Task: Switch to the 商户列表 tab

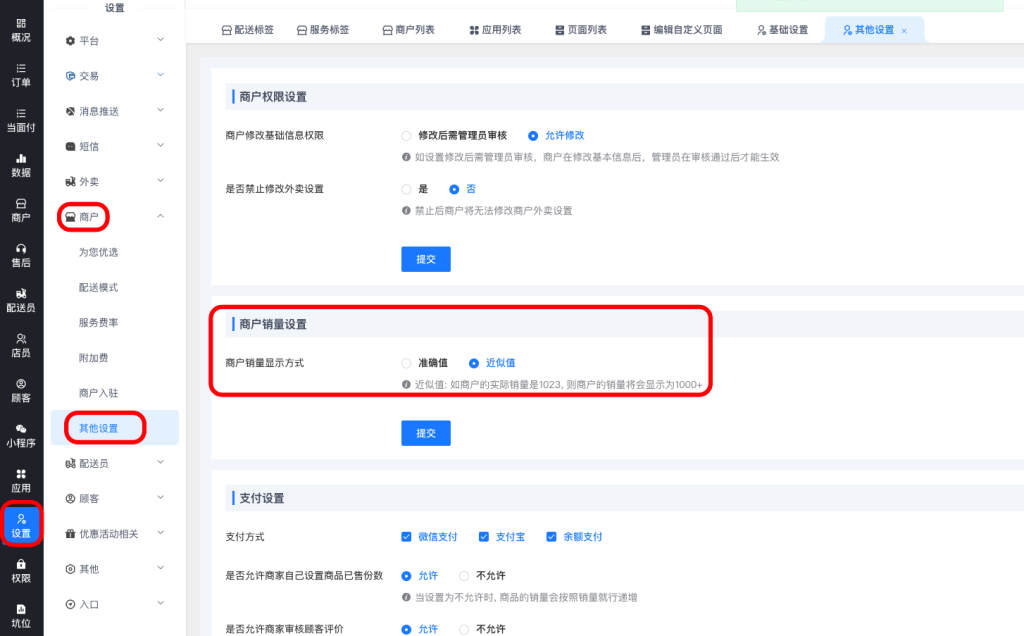Action: pos(408,30)
